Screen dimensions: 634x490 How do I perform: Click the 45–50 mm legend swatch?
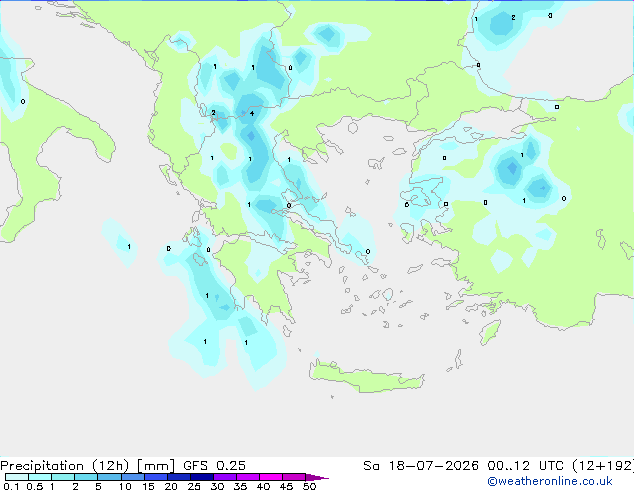point(294,477)
